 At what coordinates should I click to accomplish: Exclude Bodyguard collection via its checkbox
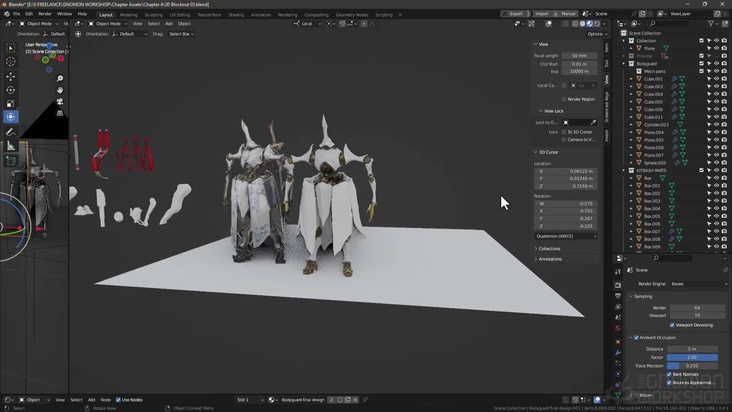click(701, 63)
